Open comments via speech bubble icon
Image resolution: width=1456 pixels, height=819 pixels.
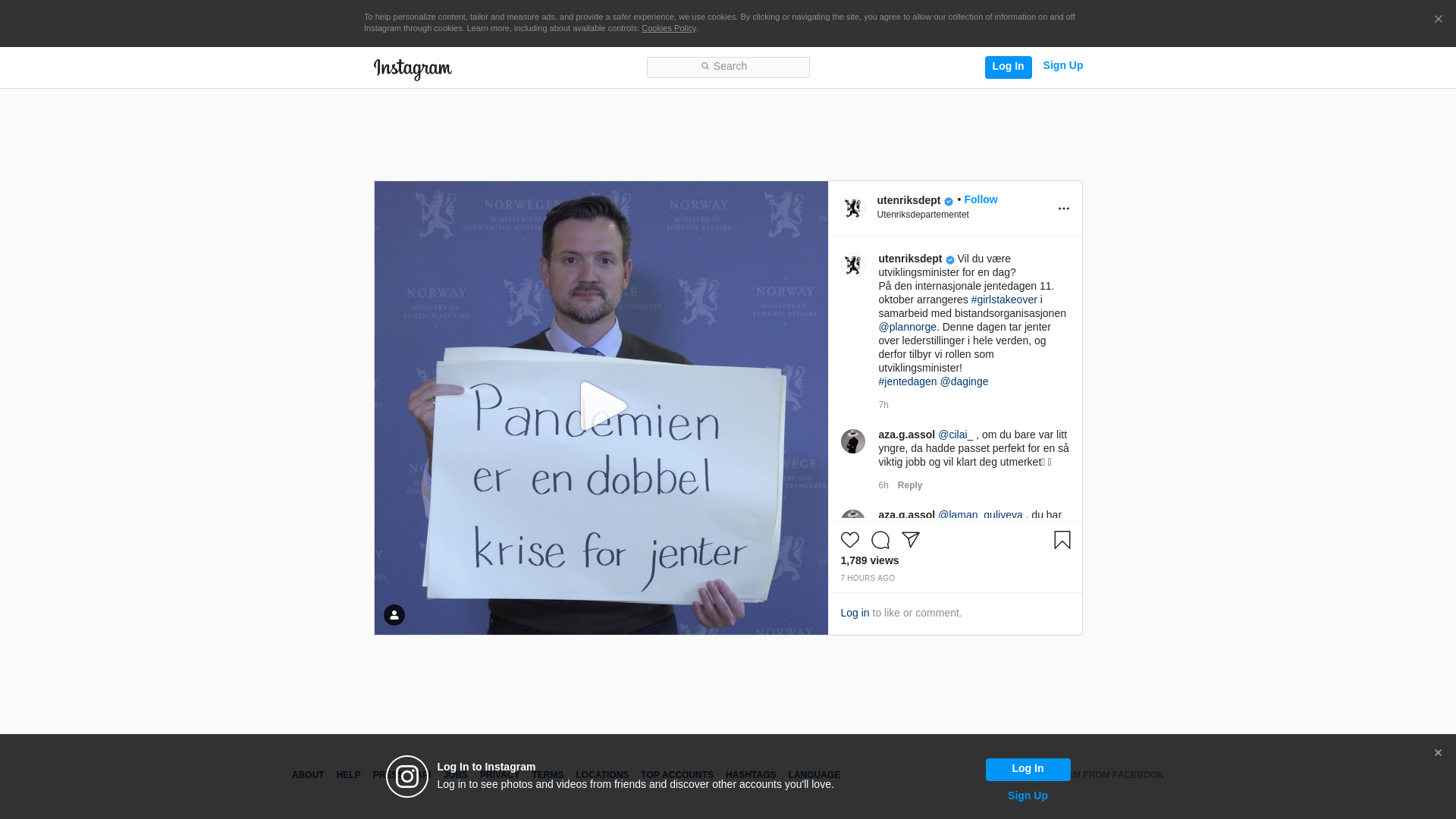coord(880,540)
